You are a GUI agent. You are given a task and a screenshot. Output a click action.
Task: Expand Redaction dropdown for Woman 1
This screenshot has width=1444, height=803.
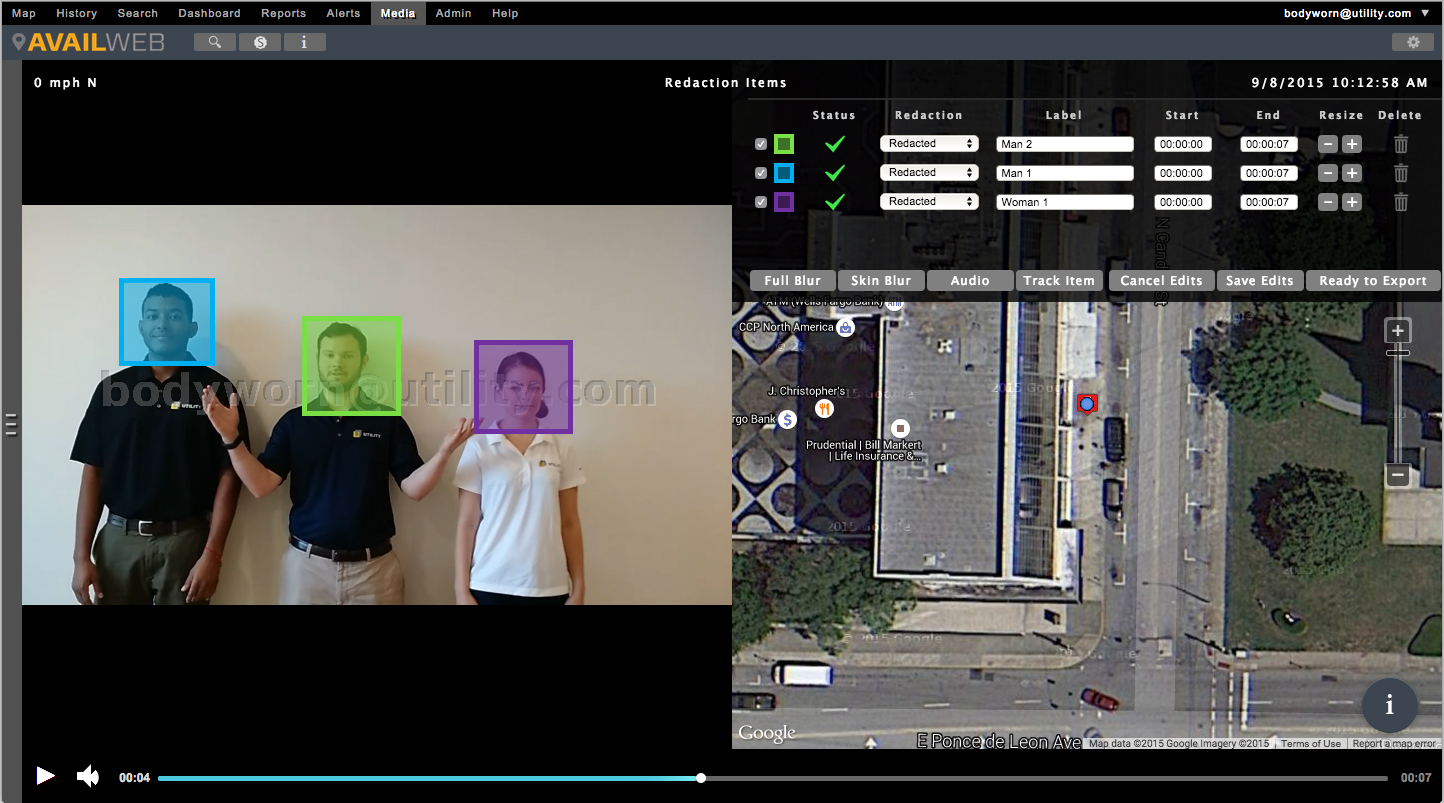click(928, 202)
